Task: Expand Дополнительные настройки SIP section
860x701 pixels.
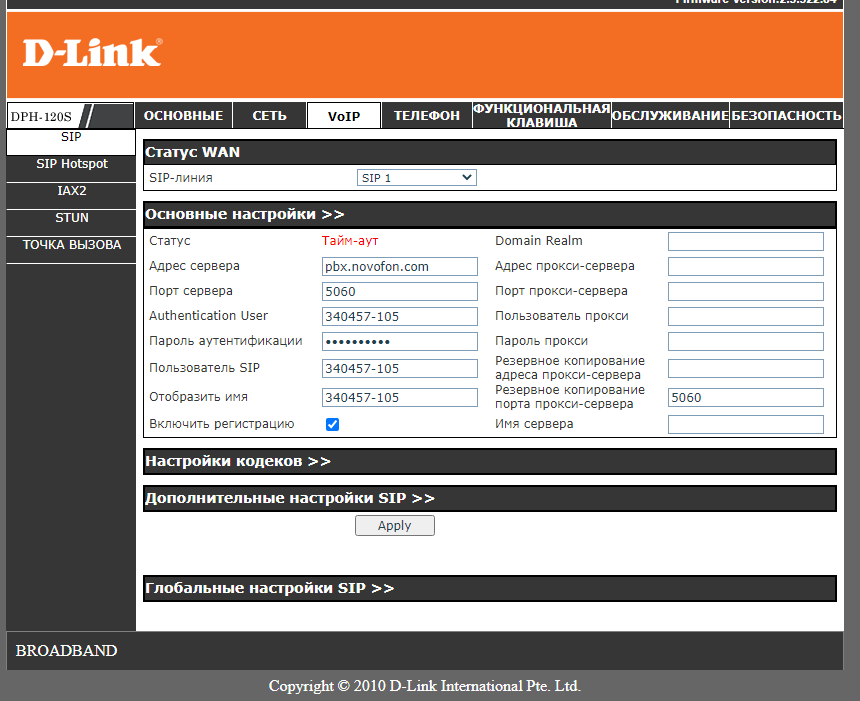Action: tap(290, 498)
